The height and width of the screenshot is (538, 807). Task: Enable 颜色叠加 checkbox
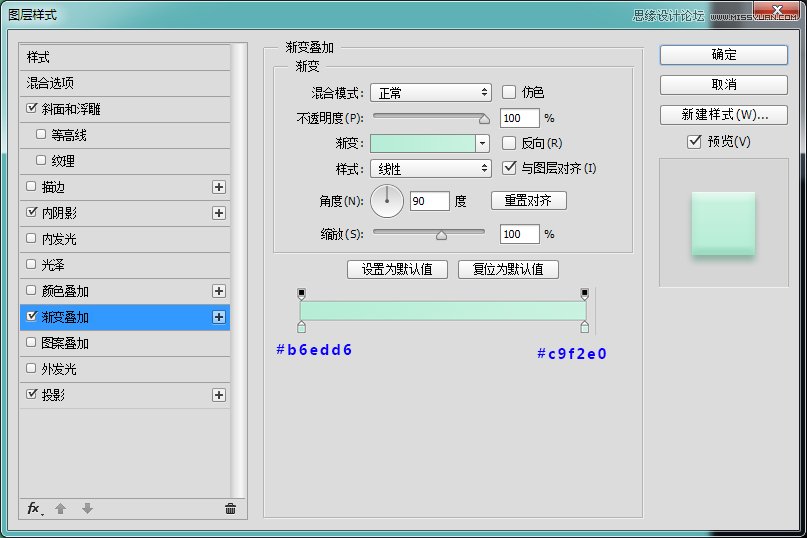click(31, 290)
